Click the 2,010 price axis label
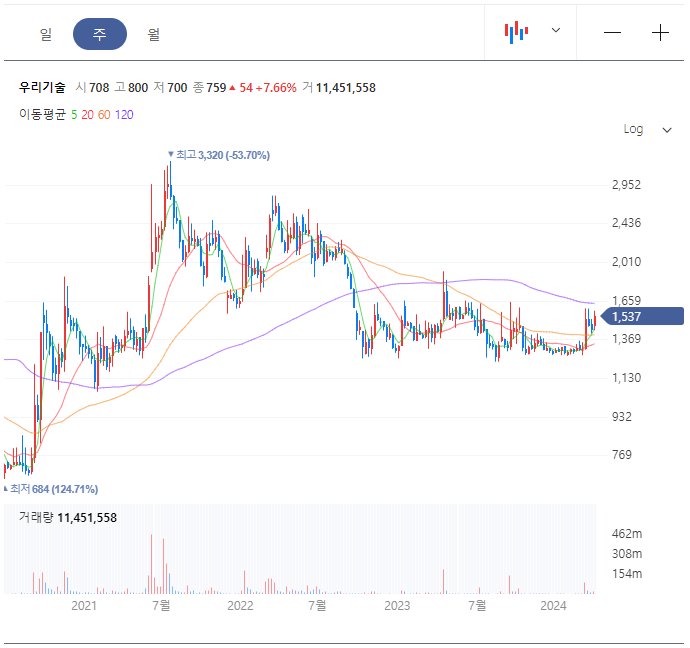The height and width of the screenshot is (648, 690). click(x=626, y=262)
